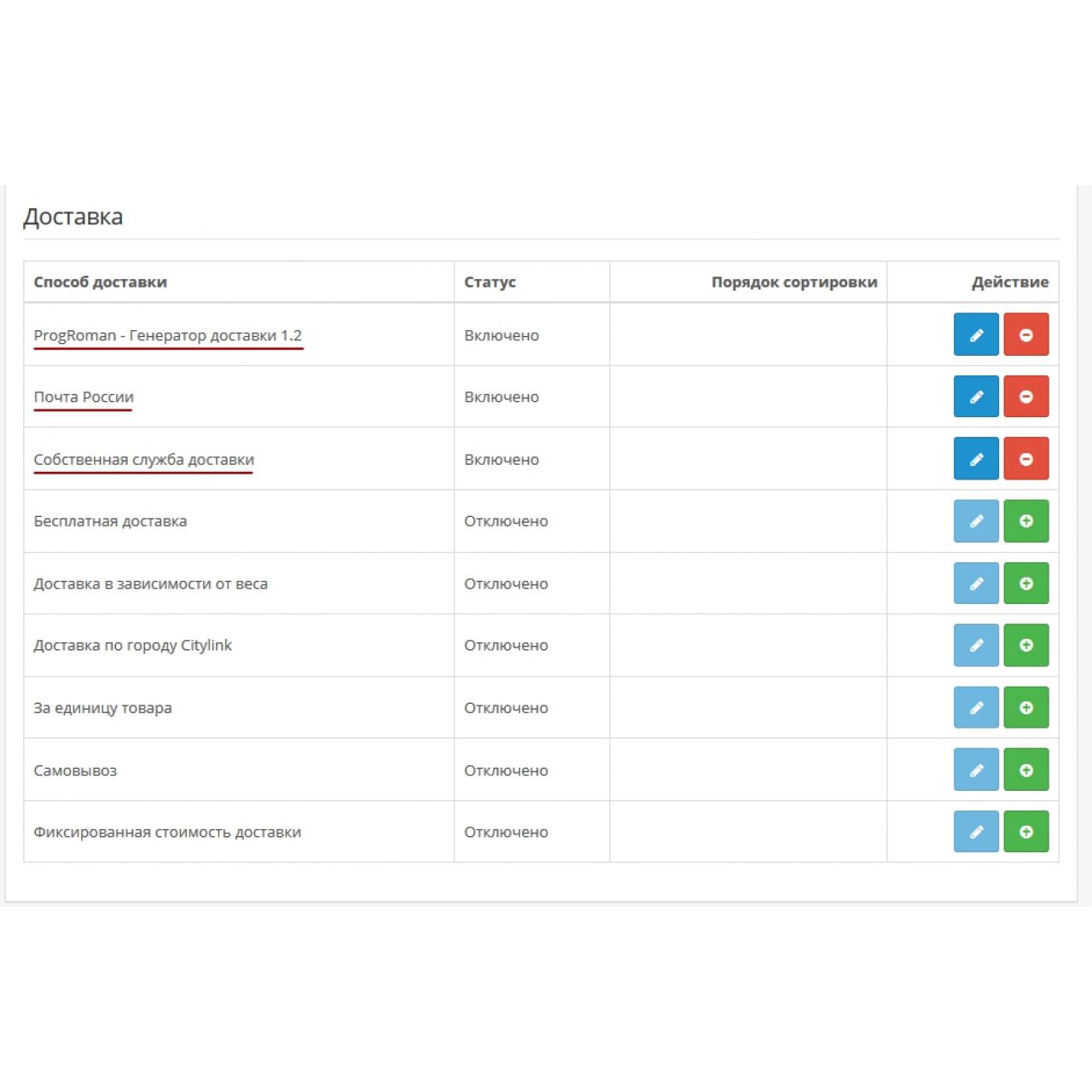Remove Собственная служба доставки module

pos(1026,459)
